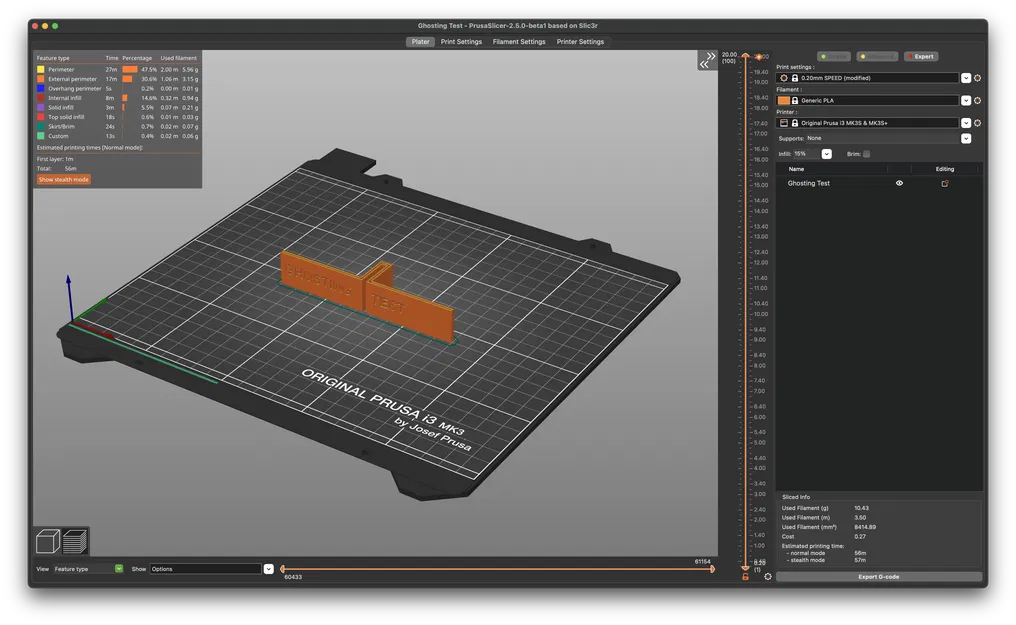This screenshot has width=1016, height=625.
Task: Open Filament settings gear icon
Action: tap(977, 101)
